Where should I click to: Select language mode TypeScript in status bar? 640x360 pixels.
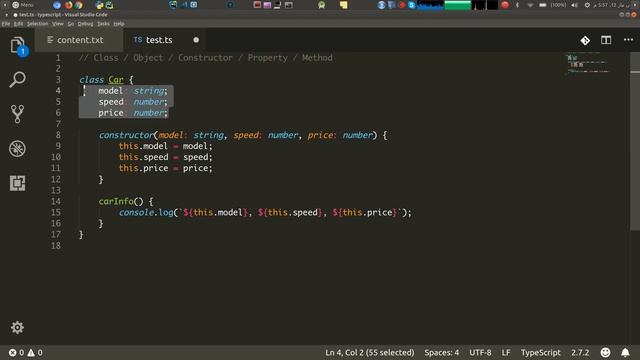(x=540, y=352)
